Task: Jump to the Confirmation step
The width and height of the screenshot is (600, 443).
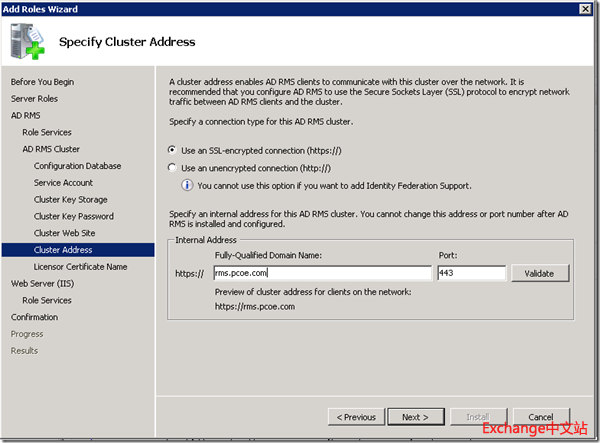Action: (x=34, y=318)
